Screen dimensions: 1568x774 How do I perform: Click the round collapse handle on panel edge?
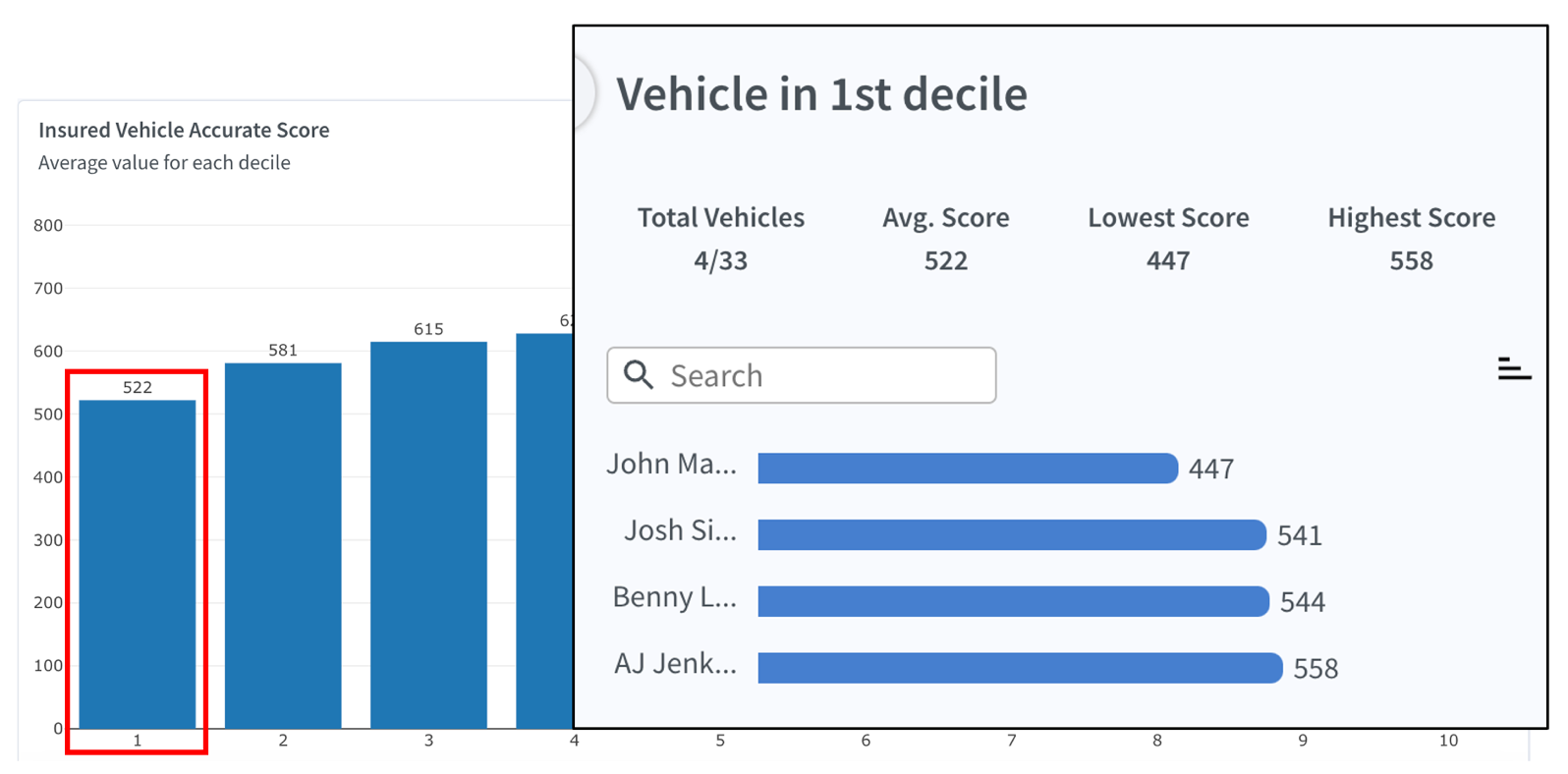coord(586,93)
